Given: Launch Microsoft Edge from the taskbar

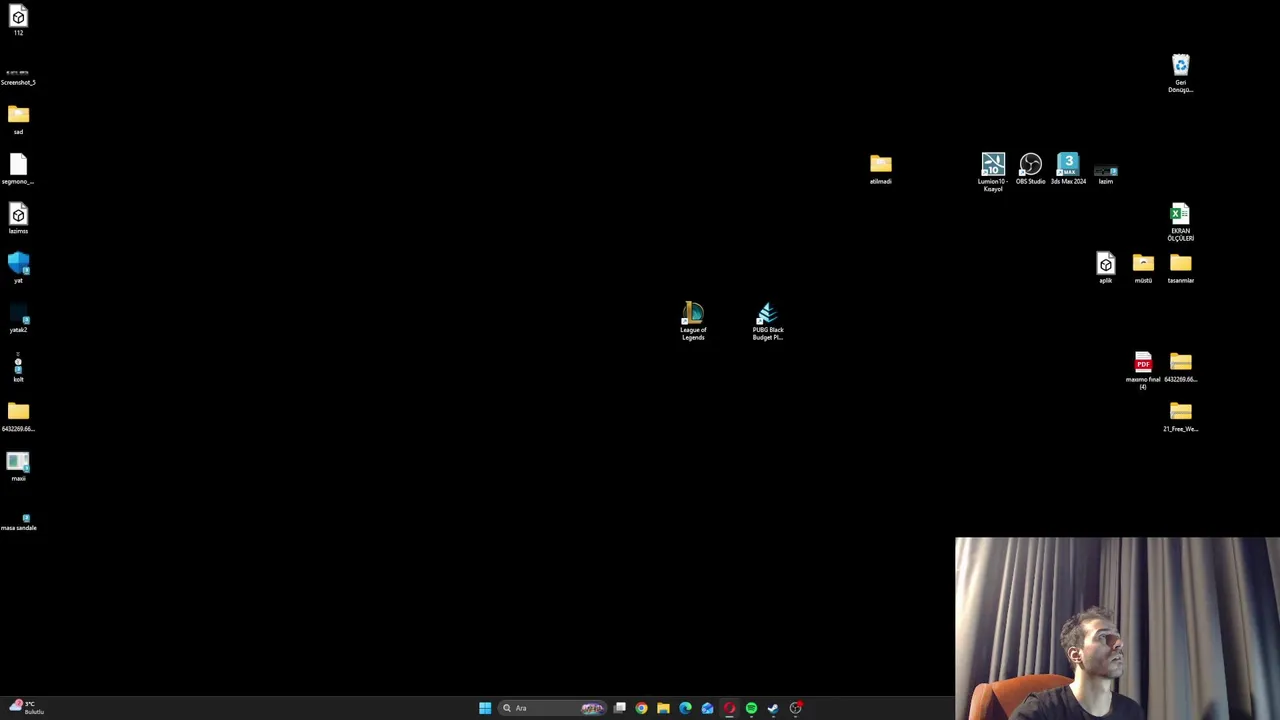Looking at the screenshot, I should pyautogui.click(x=685, y=708).
